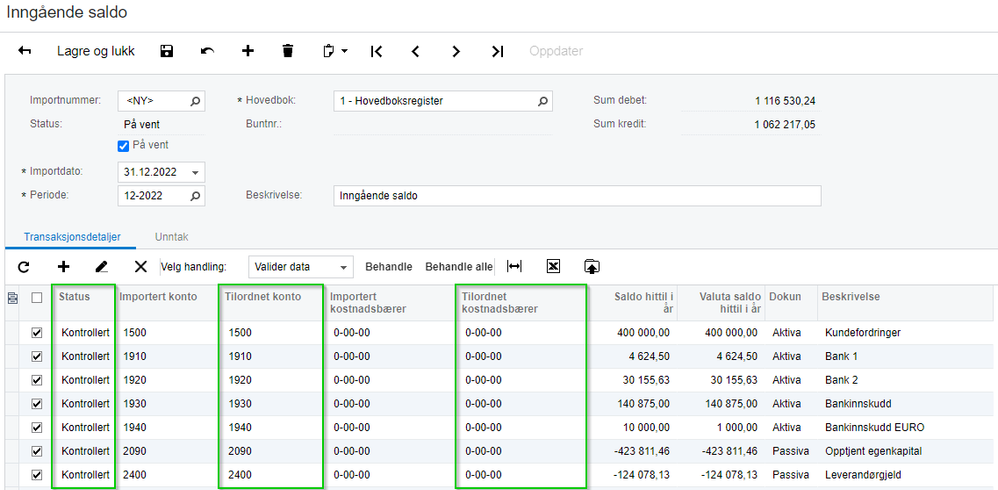
Task: Uncheck the row for account 1940
Action: point(37,427)
